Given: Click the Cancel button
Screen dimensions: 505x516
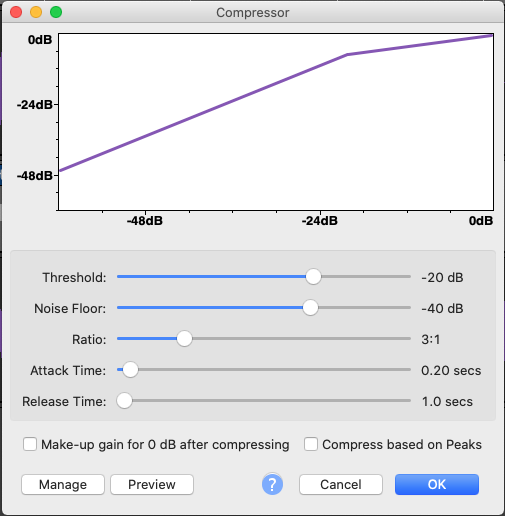Looking at the screenshot, I should (341, 484).
